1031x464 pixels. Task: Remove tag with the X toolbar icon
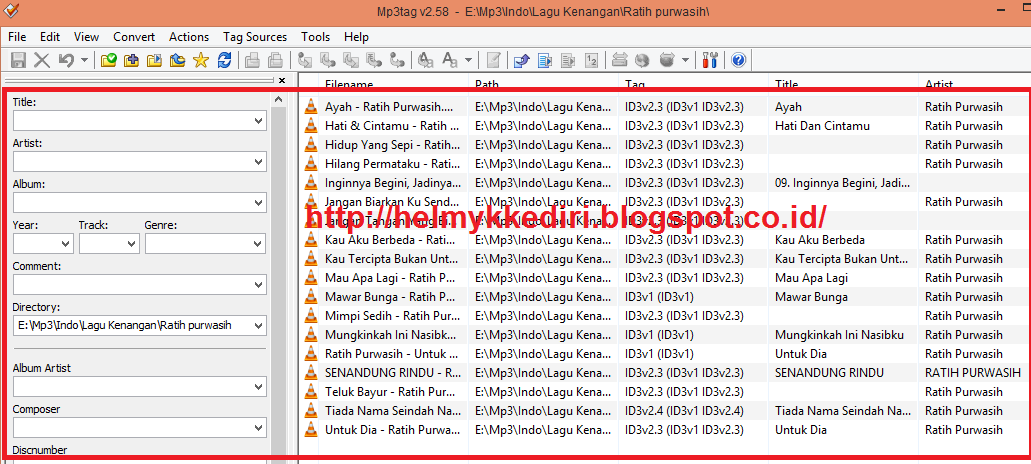pos(42,60)
